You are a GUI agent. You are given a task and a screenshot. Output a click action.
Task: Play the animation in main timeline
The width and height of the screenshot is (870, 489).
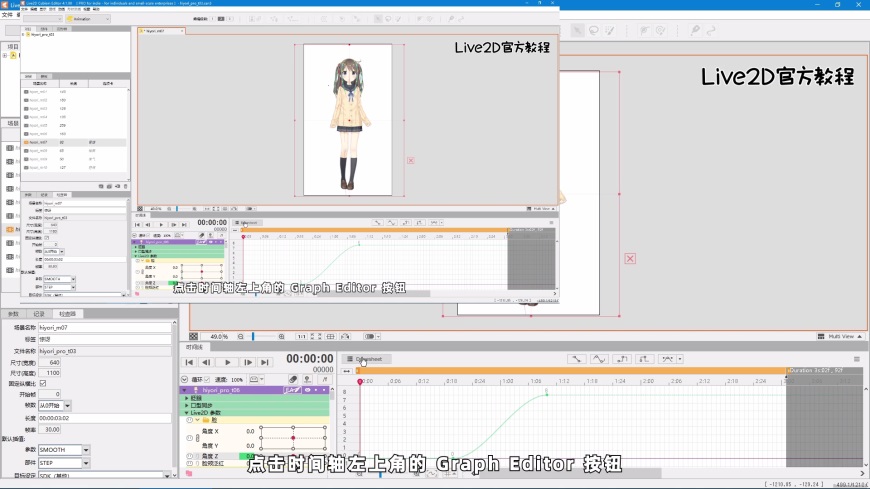[227, 362]
